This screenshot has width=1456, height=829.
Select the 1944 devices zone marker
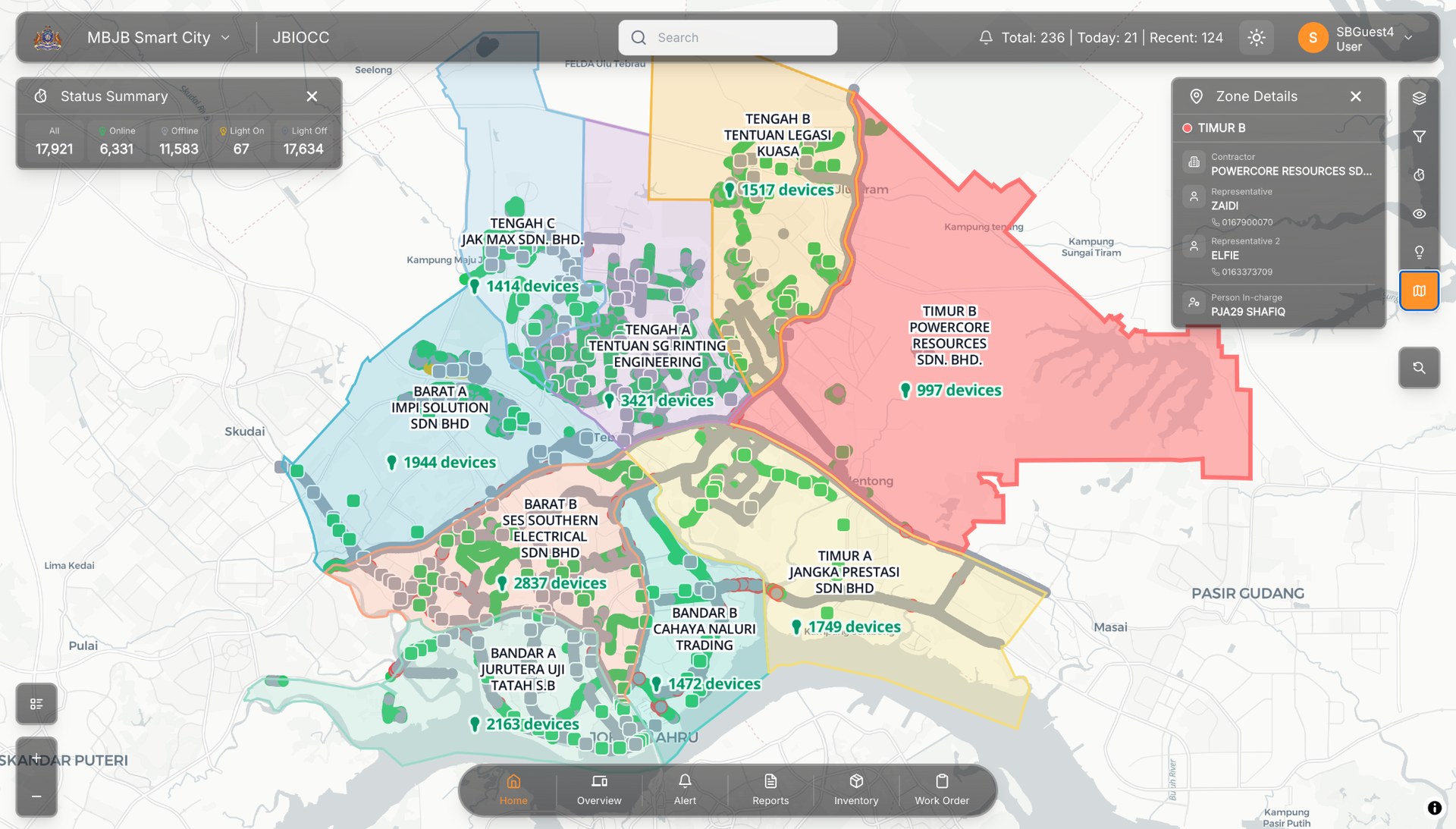(x=441, y=462)
